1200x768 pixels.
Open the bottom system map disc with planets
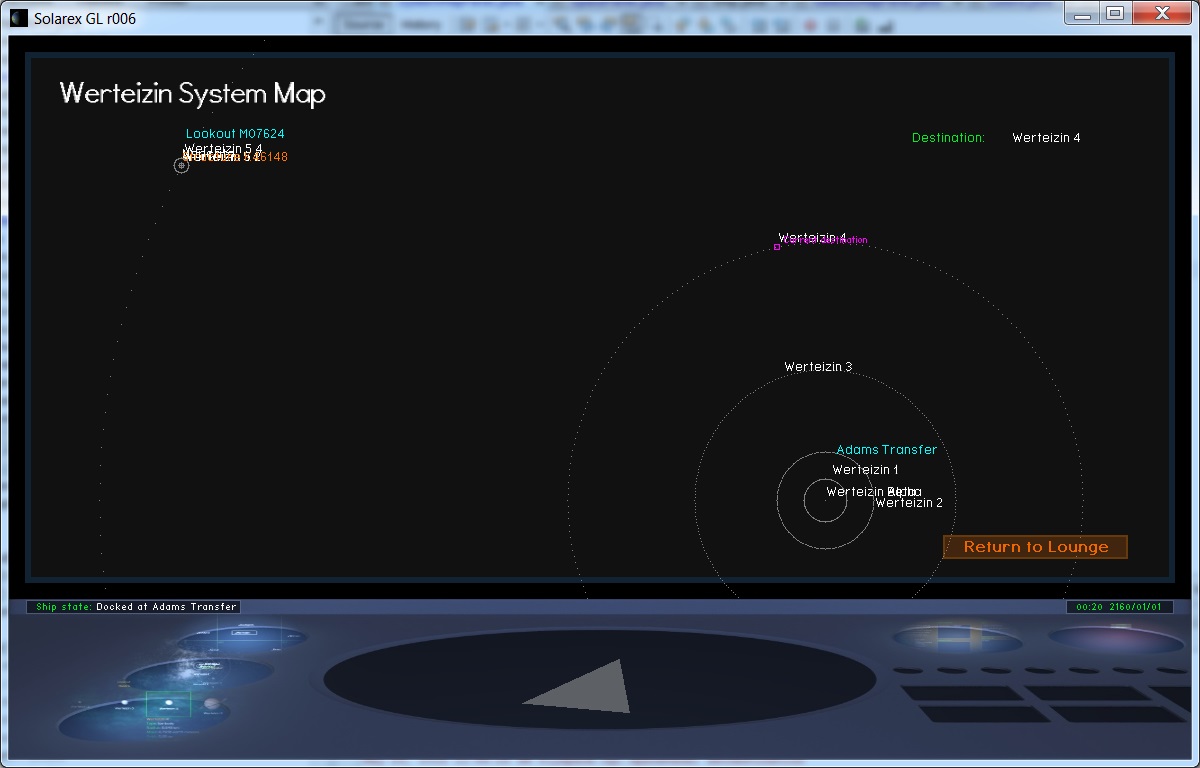tap(145, 716)
